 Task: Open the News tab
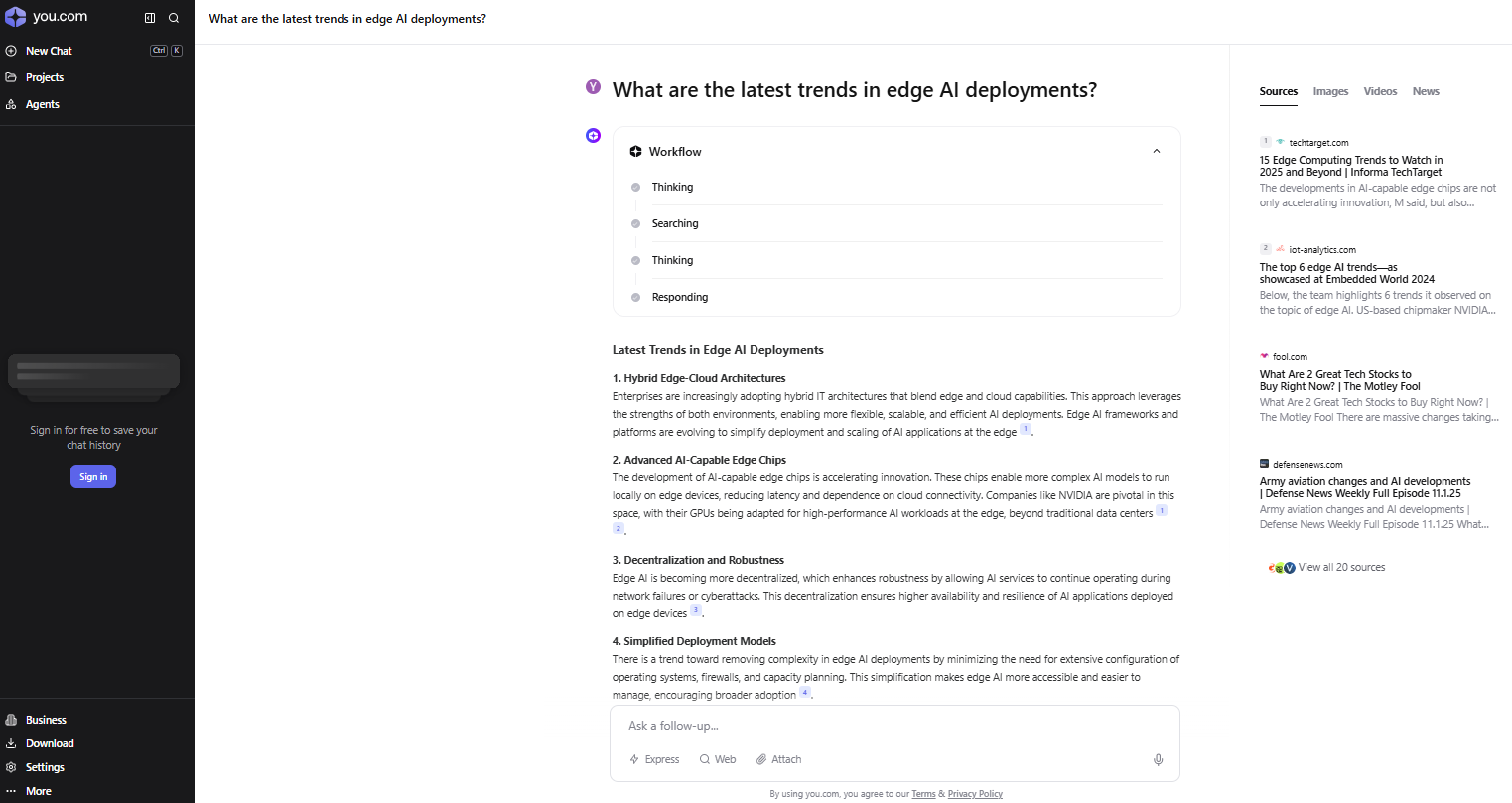1426,91
